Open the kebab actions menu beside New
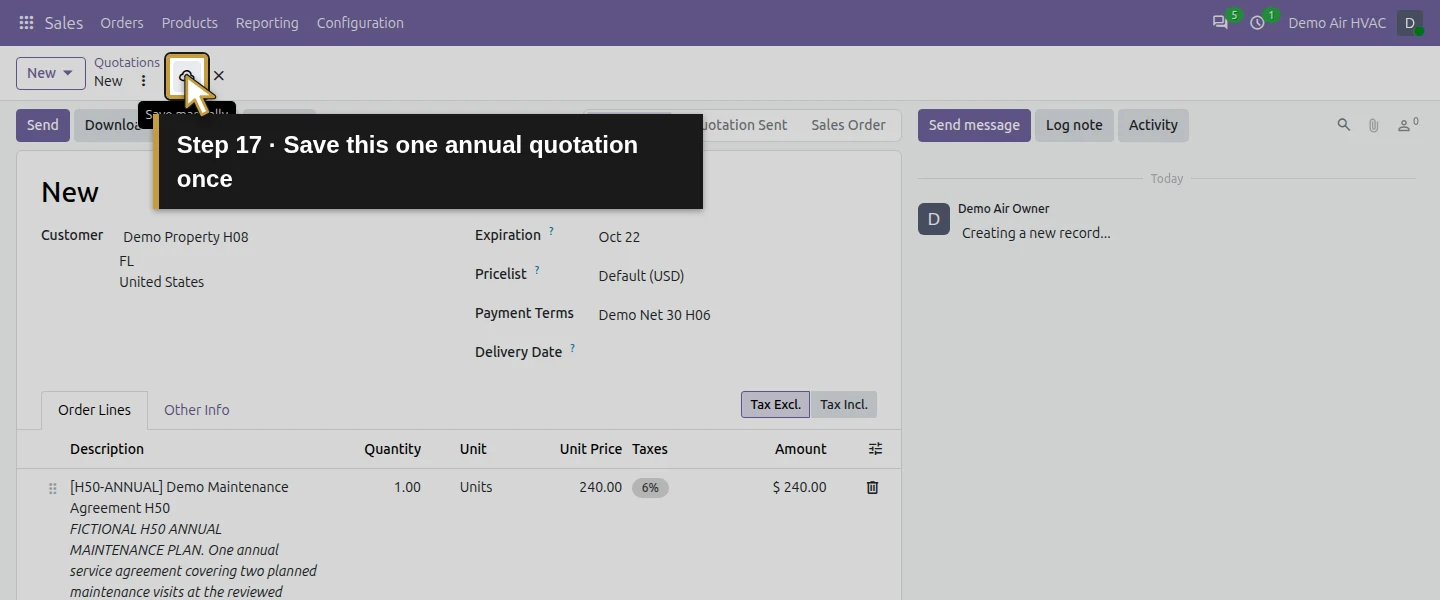The width and height of the screenshot is (1440, 600). 143,81
